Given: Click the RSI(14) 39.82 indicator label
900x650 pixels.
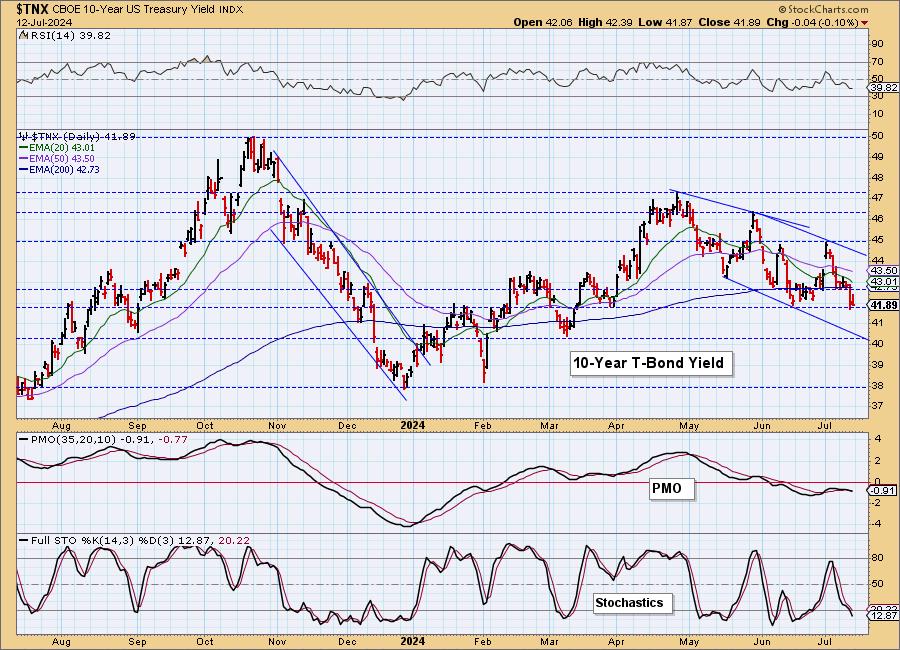Looking at the screenshot, I should 69,36.
